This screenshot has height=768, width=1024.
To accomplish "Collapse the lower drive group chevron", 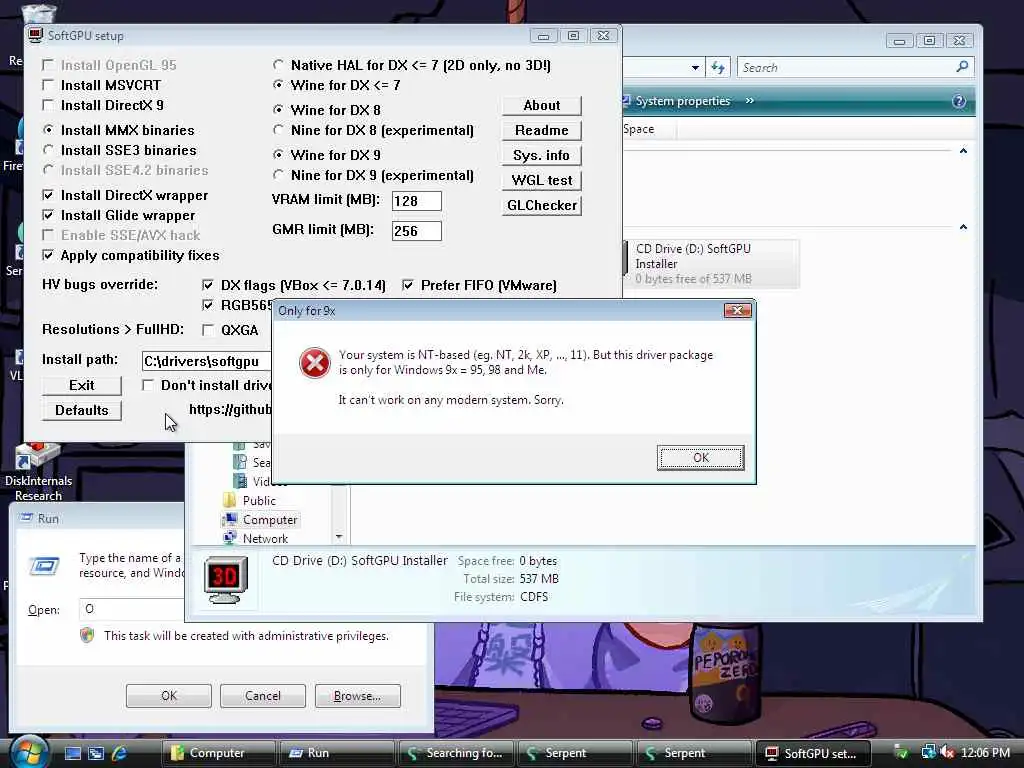I will pyautogui.click(x=963, y=227).
